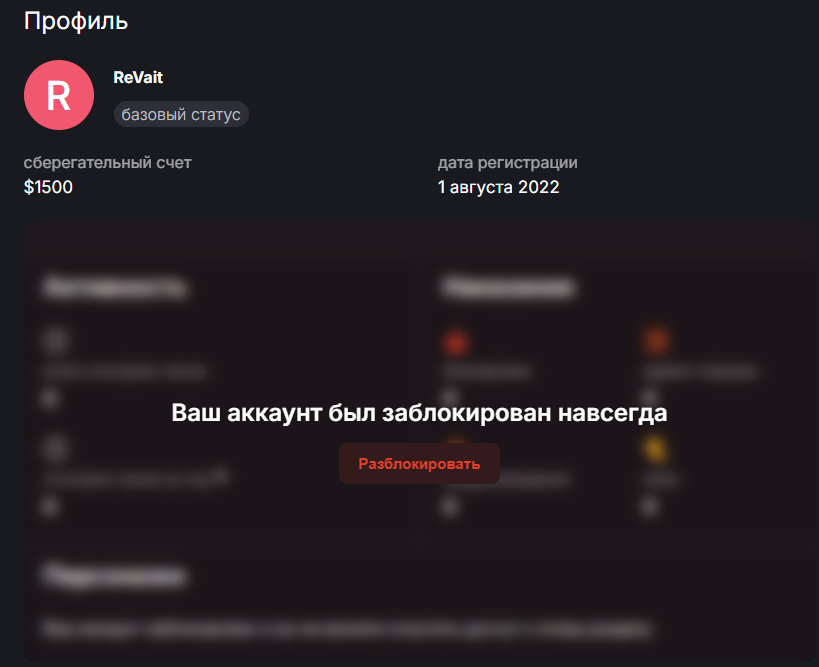Click the базовый статус badge
819x667 pixels.
point(181,114)
